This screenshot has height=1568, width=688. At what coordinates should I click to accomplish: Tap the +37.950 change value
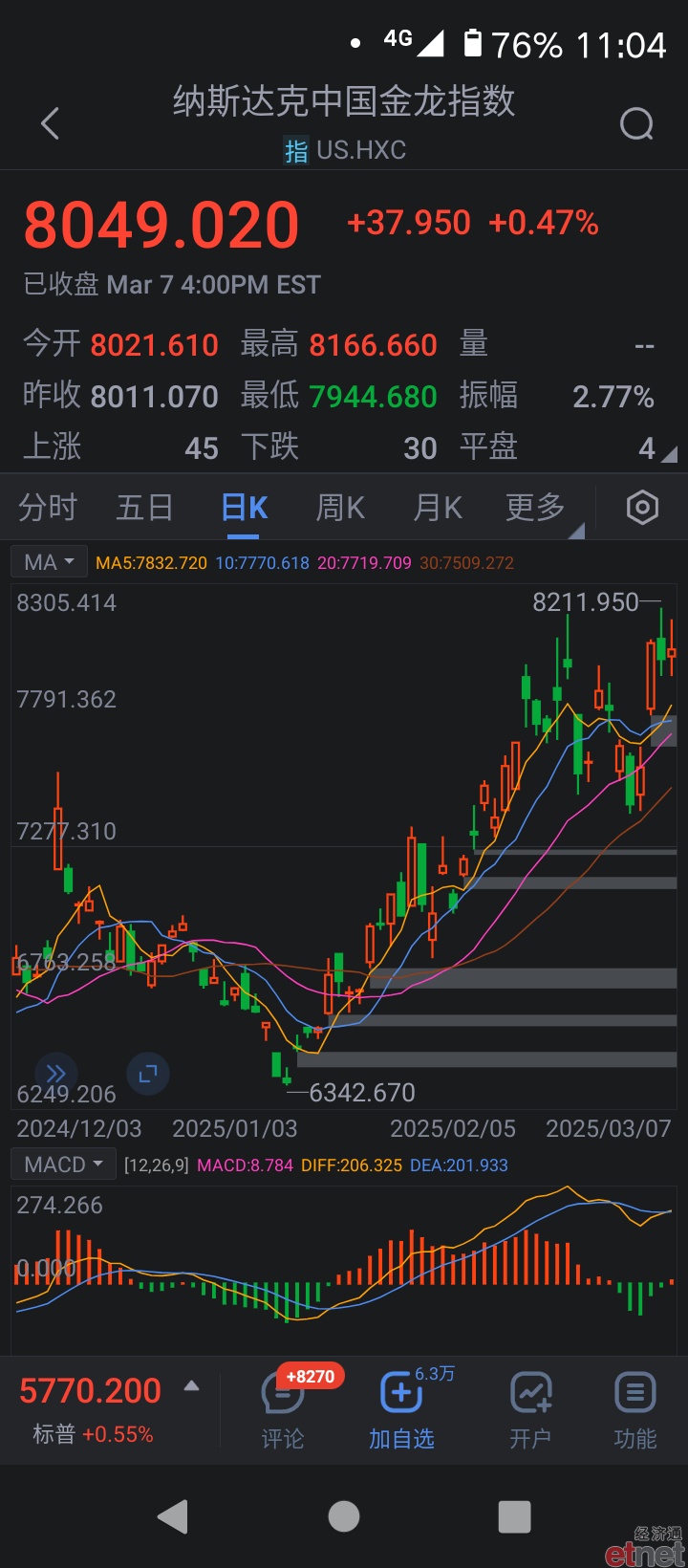click(x=409, y=223)
